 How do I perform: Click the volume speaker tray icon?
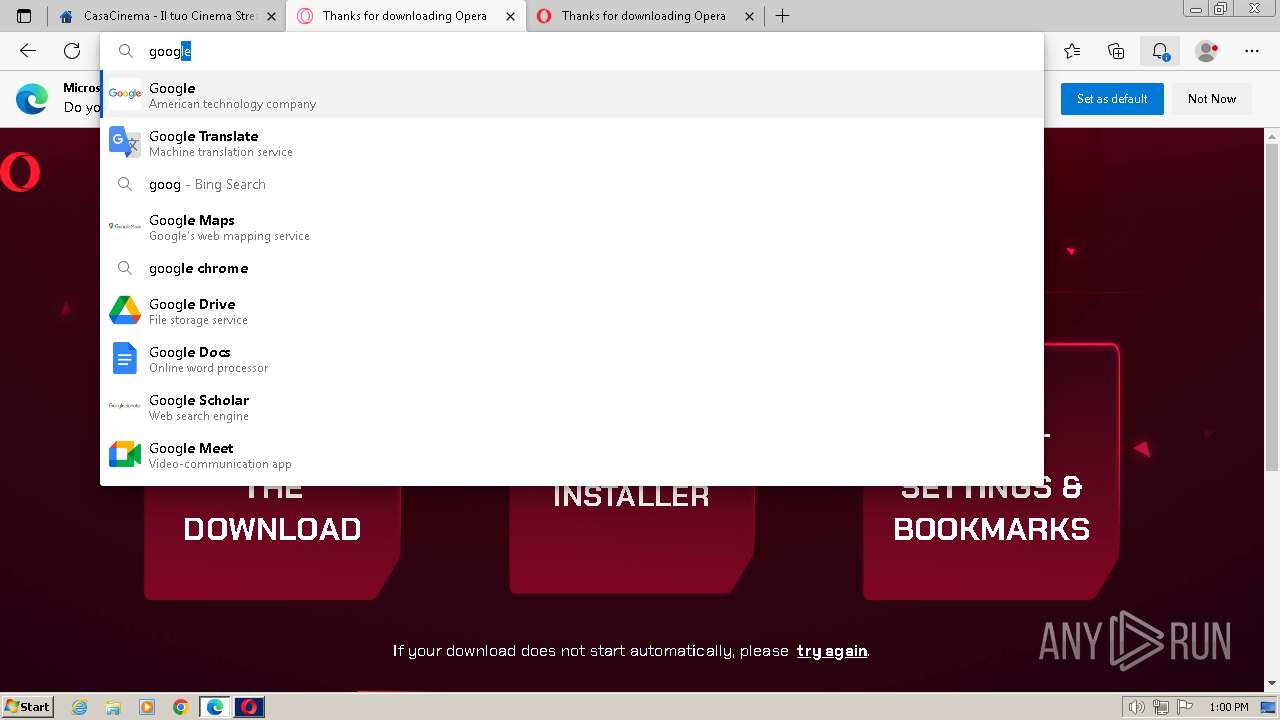[x=1137, y=707]
